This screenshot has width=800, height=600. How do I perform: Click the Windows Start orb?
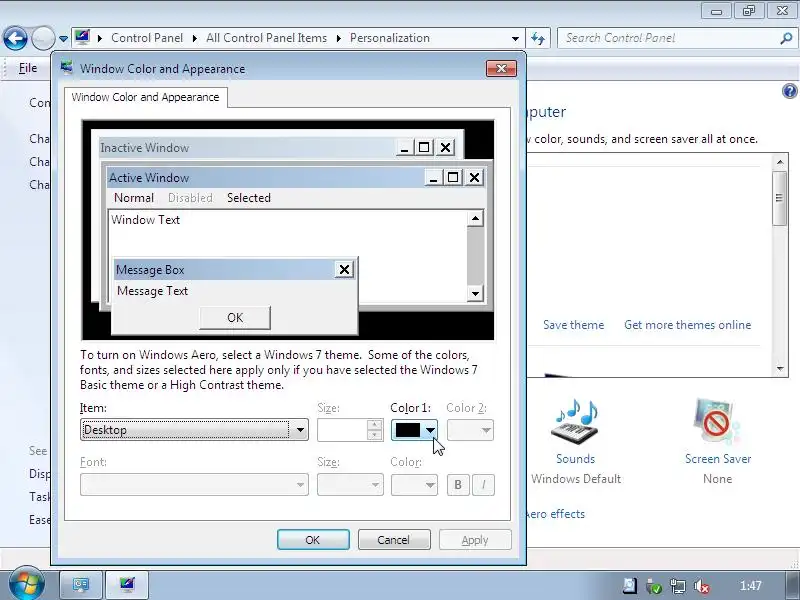tap(26, 583)
